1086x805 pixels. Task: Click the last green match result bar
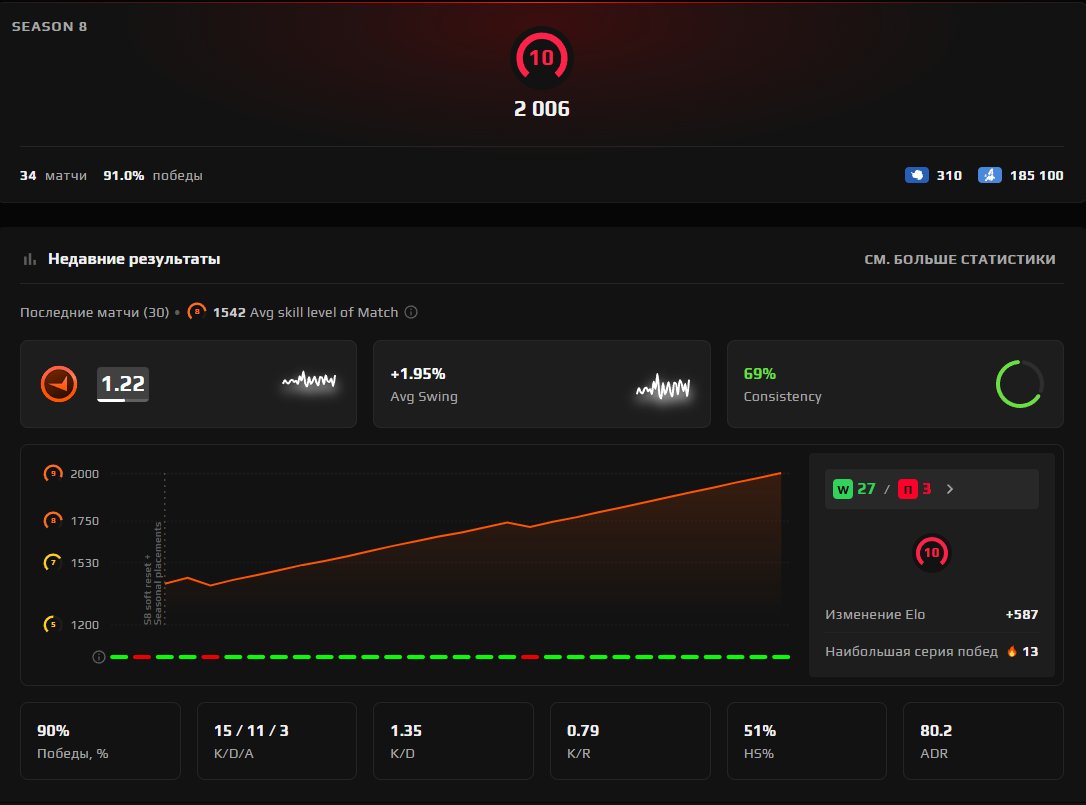(x=781, y=657)
